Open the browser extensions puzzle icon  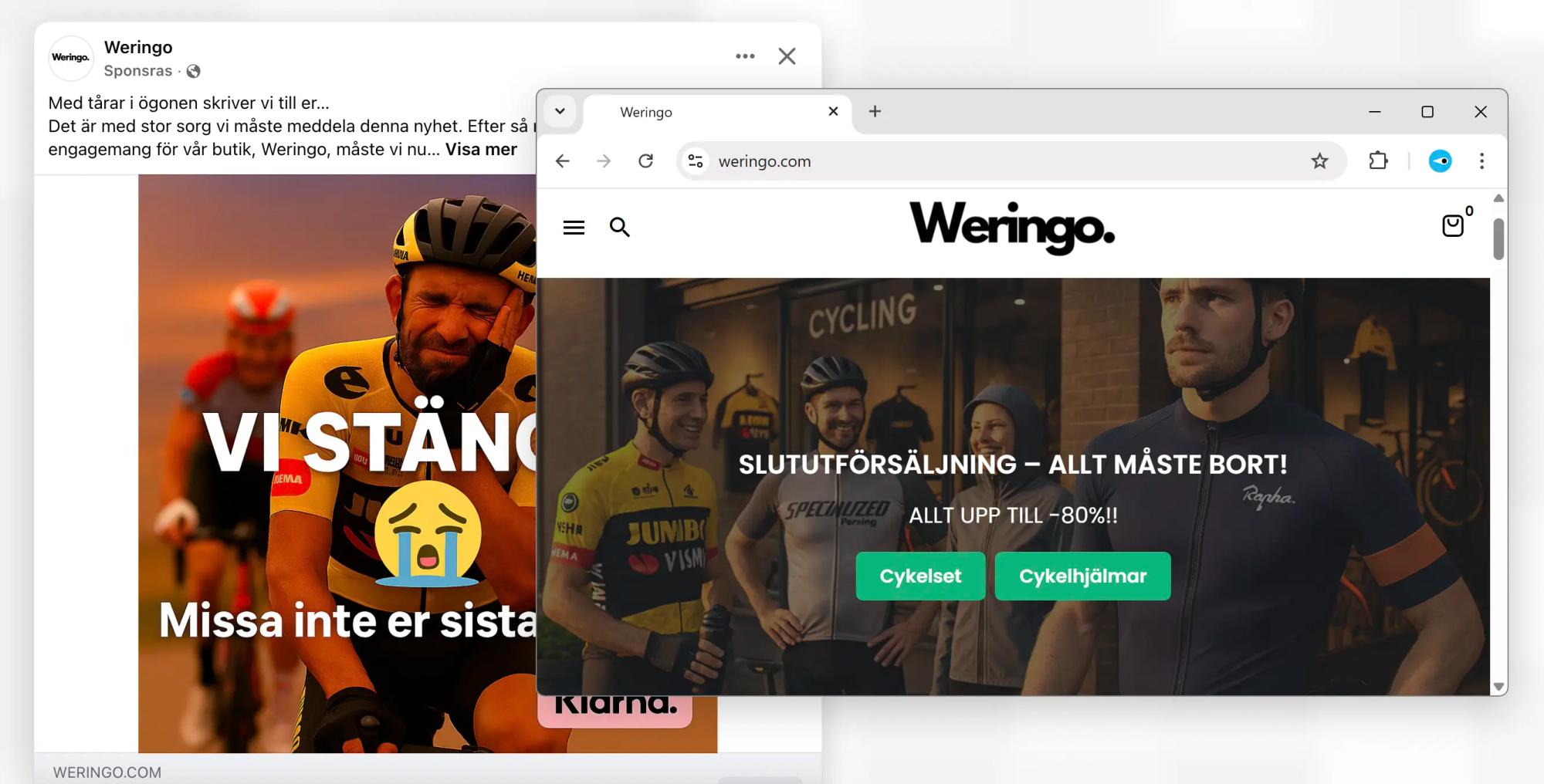coord(1378,161)
